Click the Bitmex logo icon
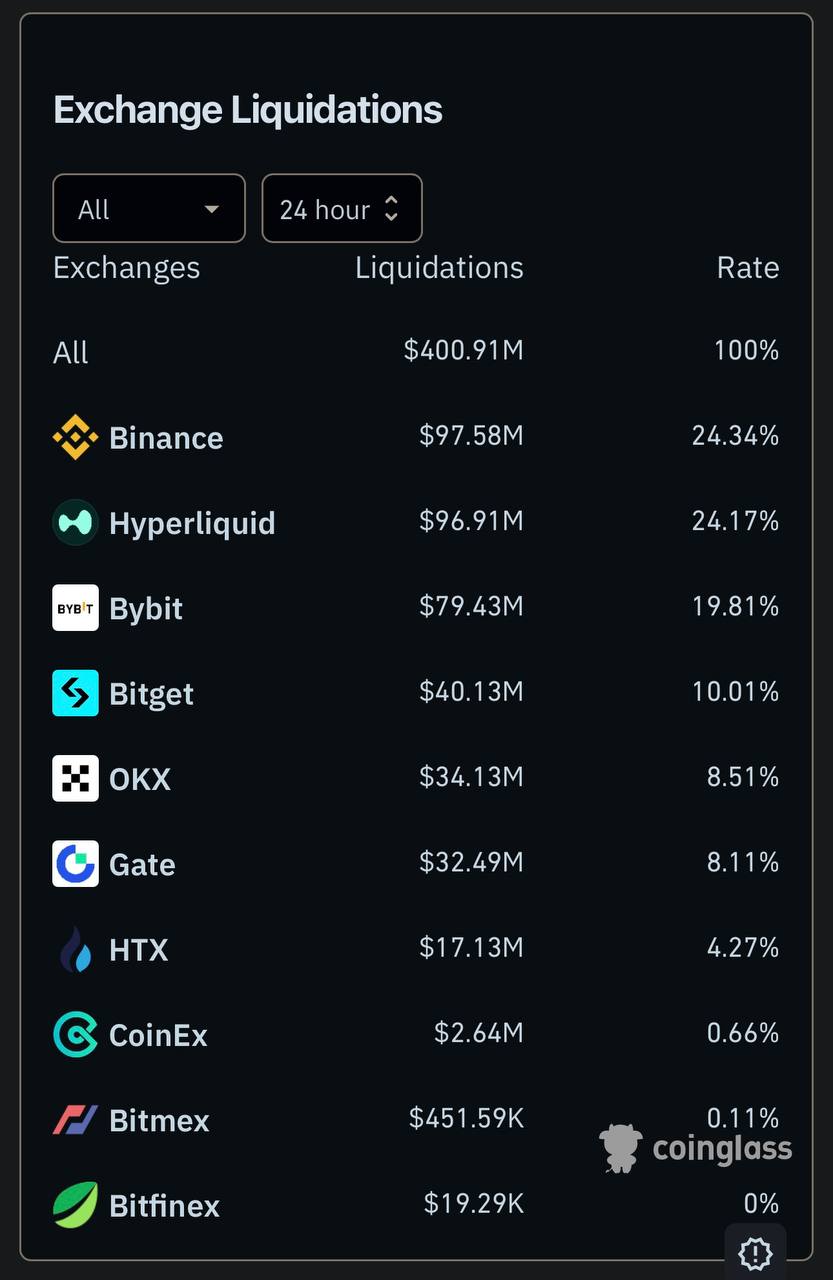 tap(75, 1120)
